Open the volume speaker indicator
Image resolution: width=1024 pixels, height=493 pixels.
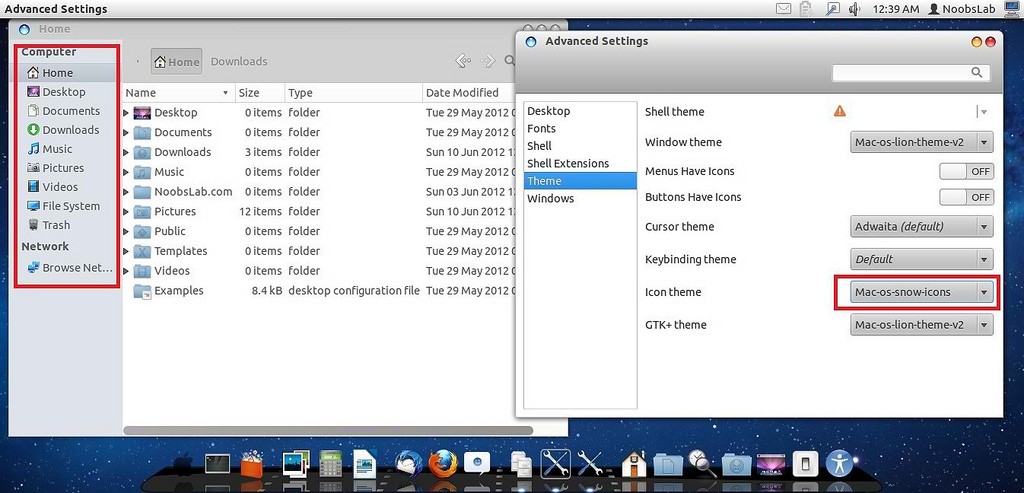coord(854,8)
